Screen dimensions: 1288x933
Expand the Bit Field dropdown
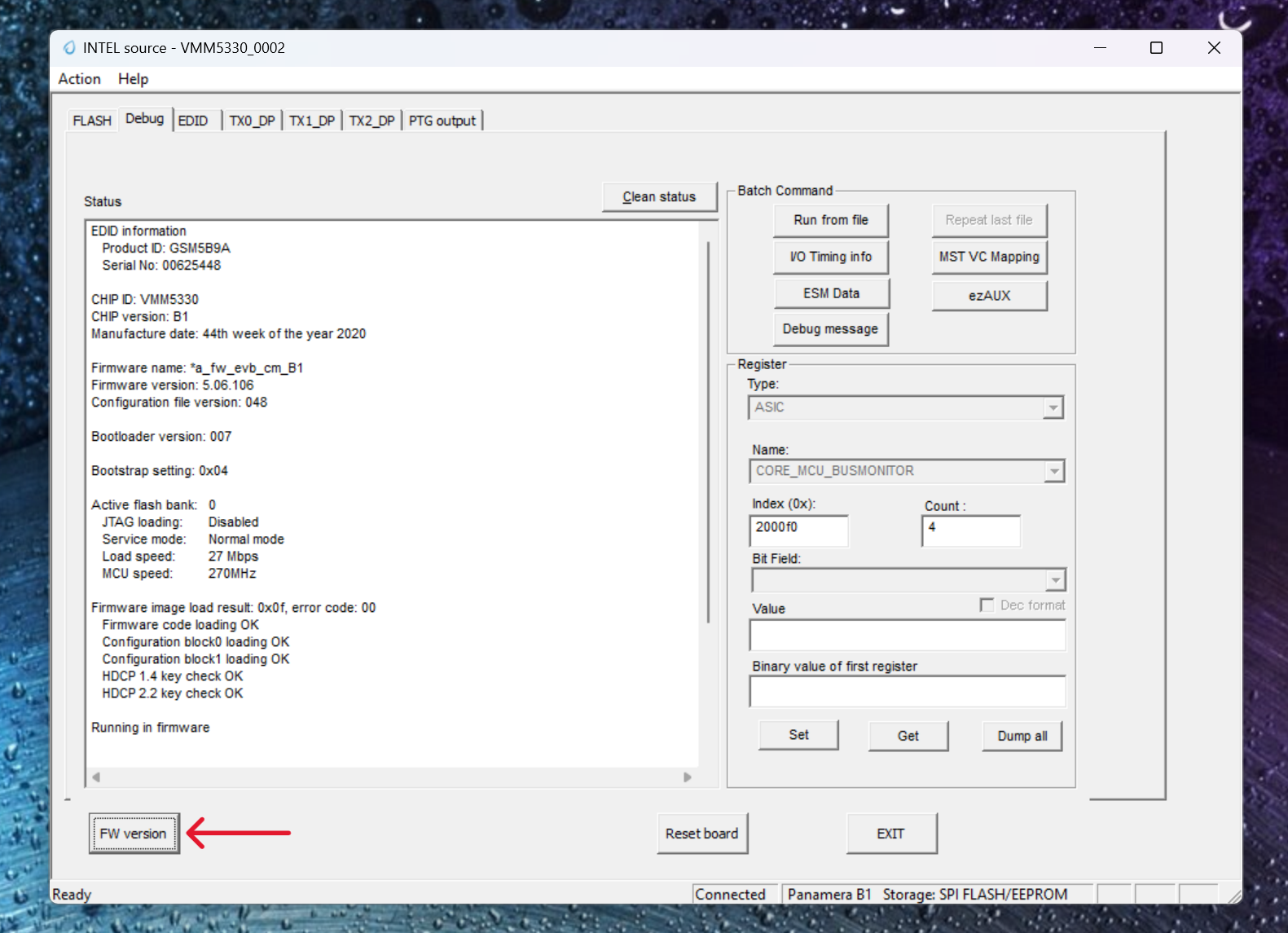tap(1056, 580)
